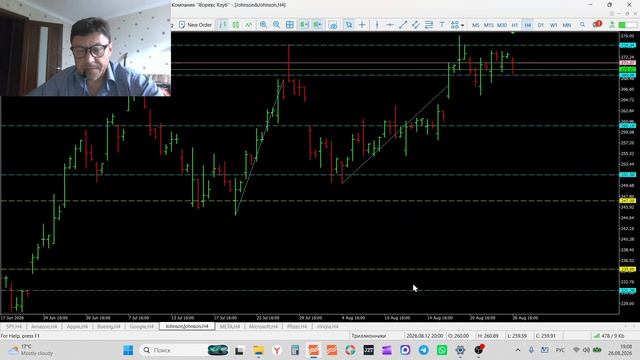Open WhatsApp from the taskbar

coord(442,350)
